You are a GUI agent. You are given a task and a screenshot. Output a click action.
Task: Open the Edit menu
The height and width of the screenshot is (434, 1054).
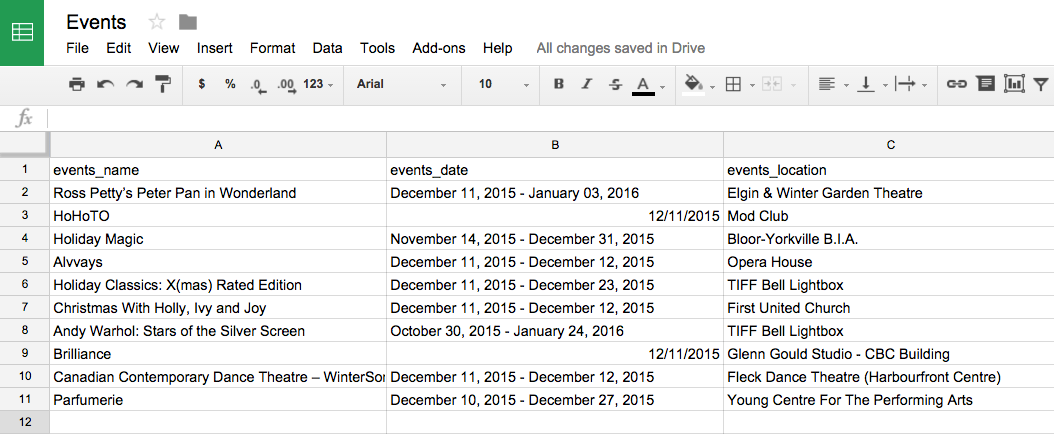pyautogui.click(x=118, y=48)
